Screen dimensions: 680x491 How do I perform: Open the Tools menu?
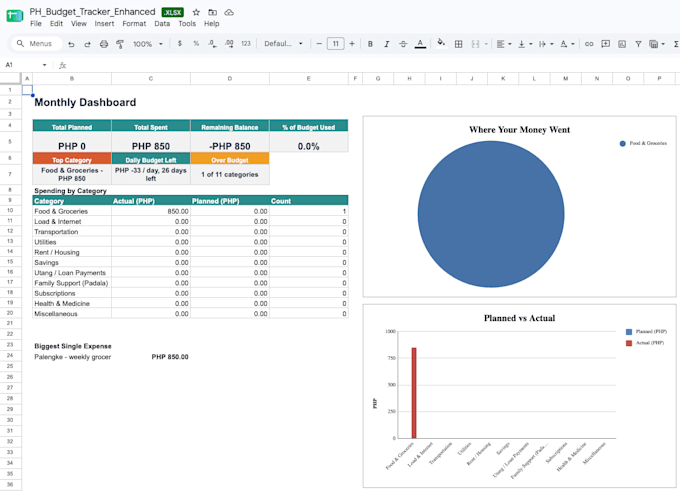[187, 23]
